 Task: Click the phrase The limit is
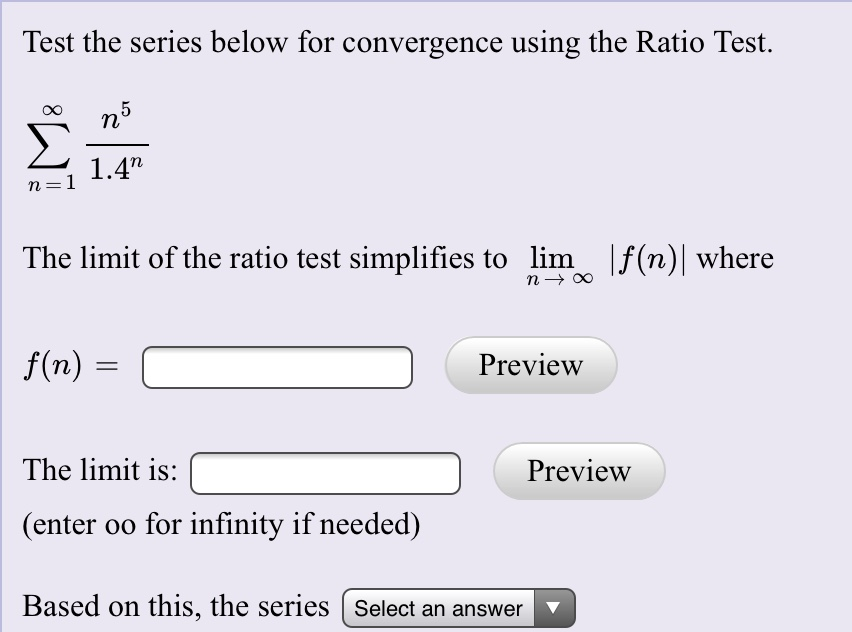[98, 469]
